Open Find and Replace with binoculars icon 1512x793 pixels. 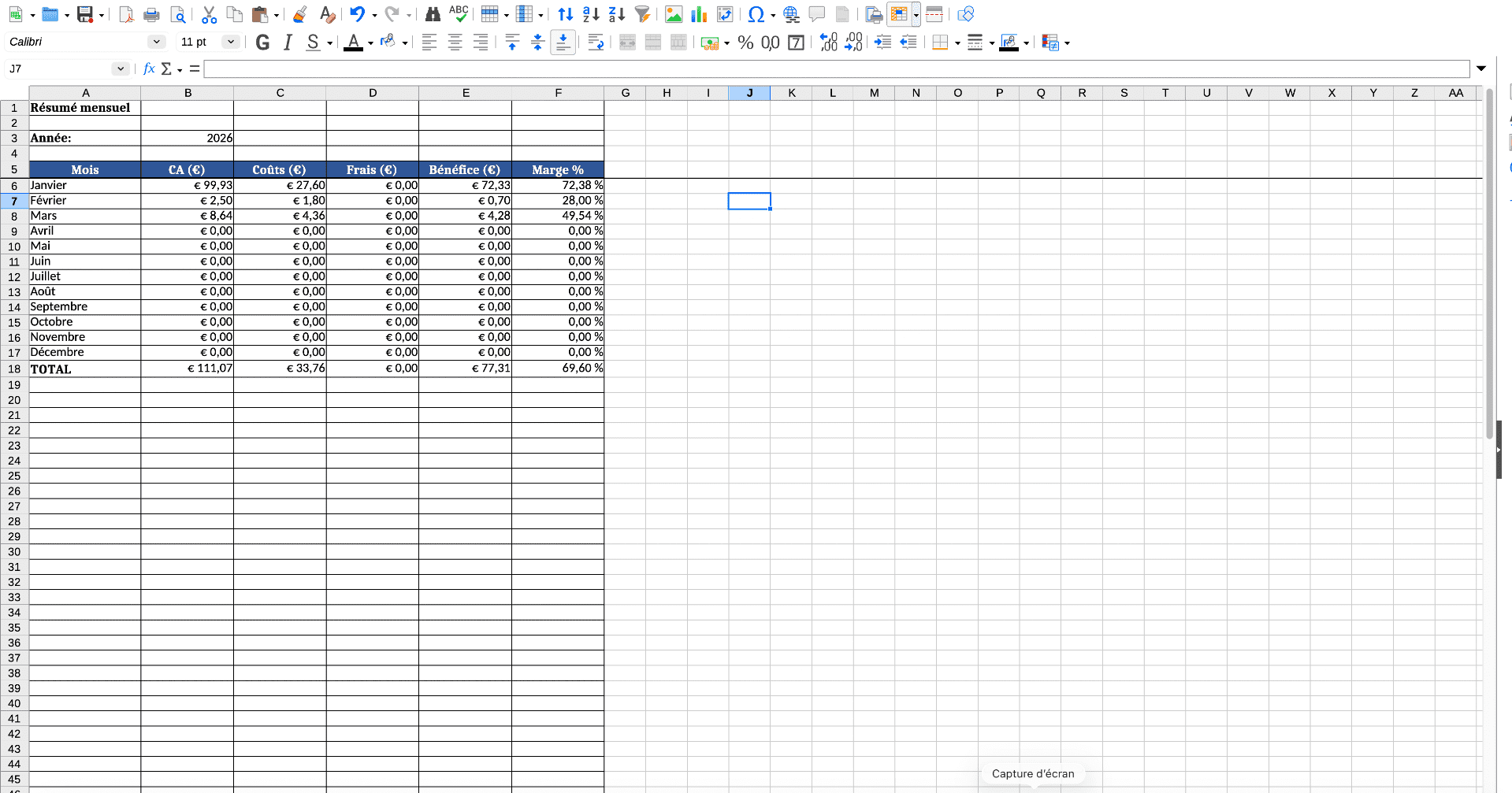tap(432, 14)
